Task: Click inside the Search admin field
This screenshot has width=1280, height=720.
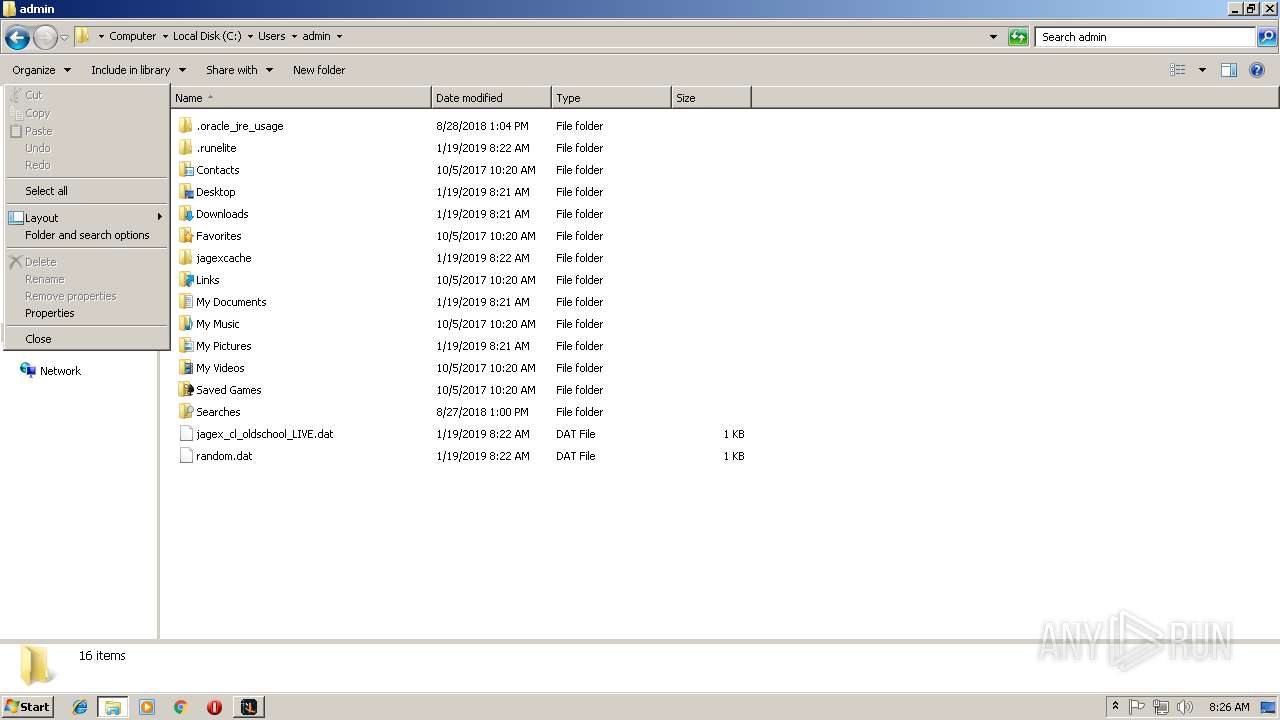Action: click(x=1145, y=37)
